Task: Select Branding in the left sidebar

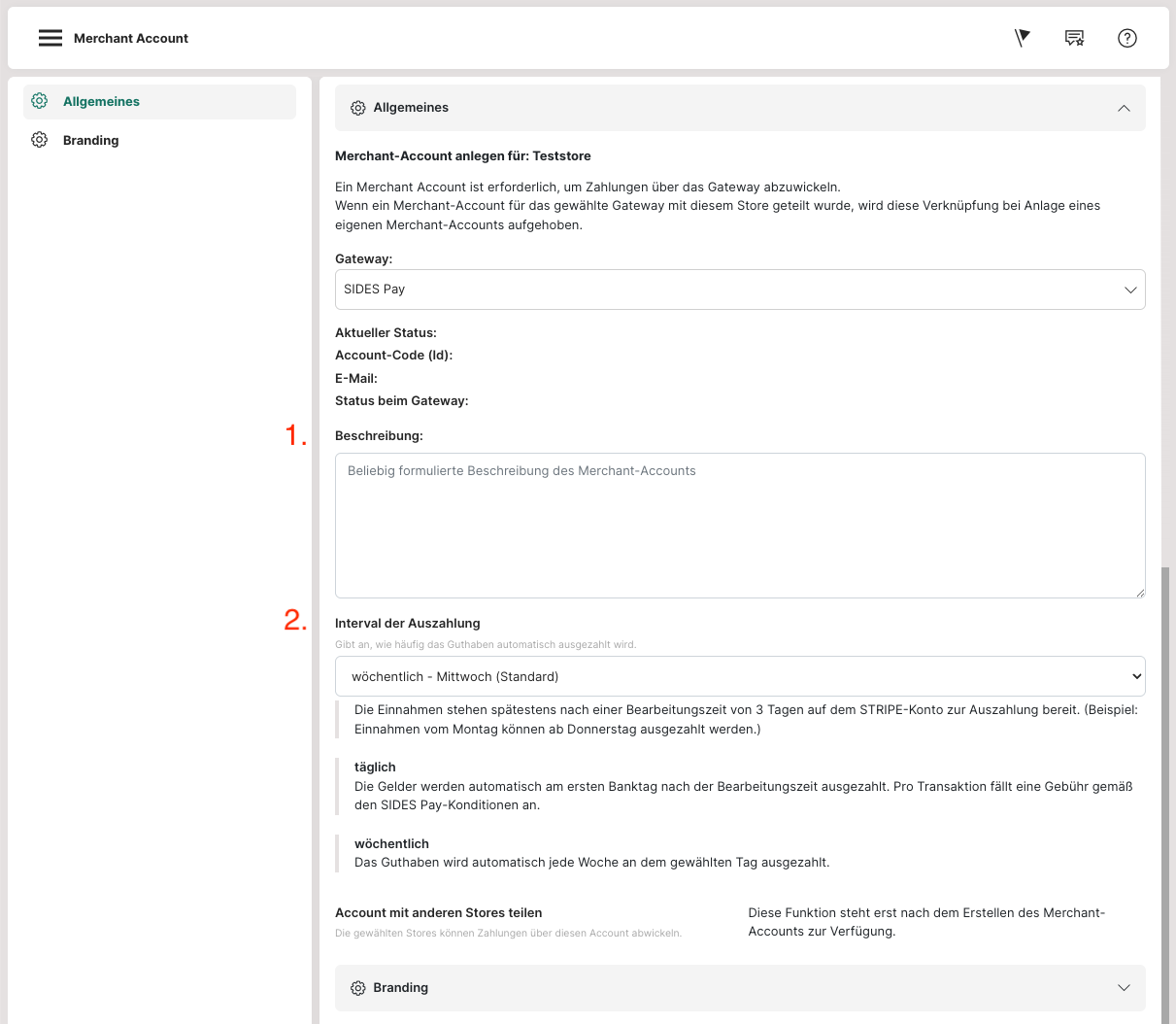Action: (91, 140)
